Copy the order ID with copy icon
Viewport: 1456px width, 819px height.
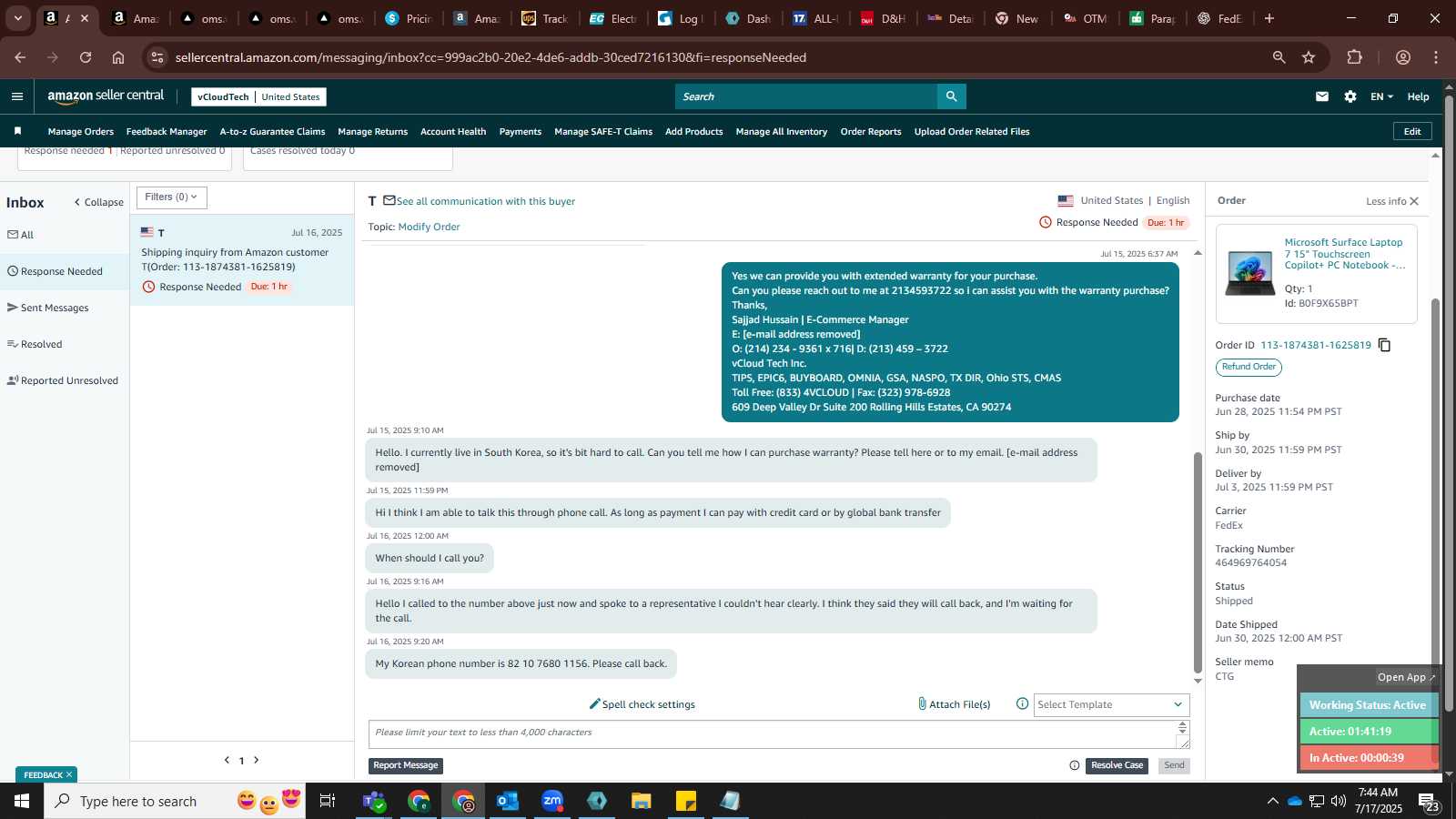coord(1384,345)
